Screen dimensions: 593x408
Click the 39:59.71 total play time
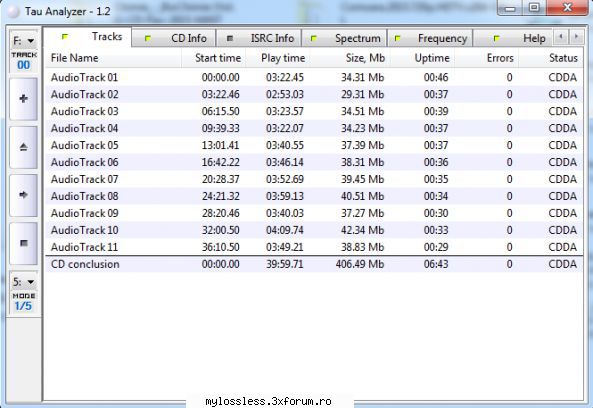tap(285, 264)
